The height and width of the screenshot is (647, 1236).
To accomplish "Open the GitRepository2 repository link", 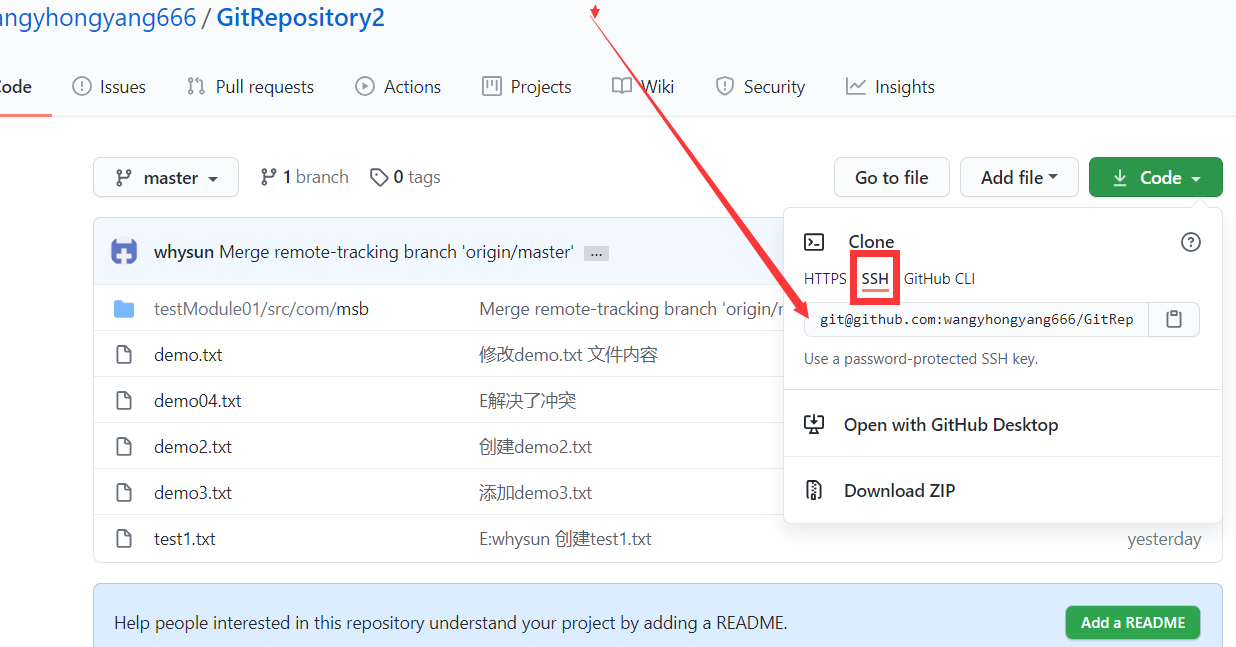I will pyautogui.click(x=300, y=17).
